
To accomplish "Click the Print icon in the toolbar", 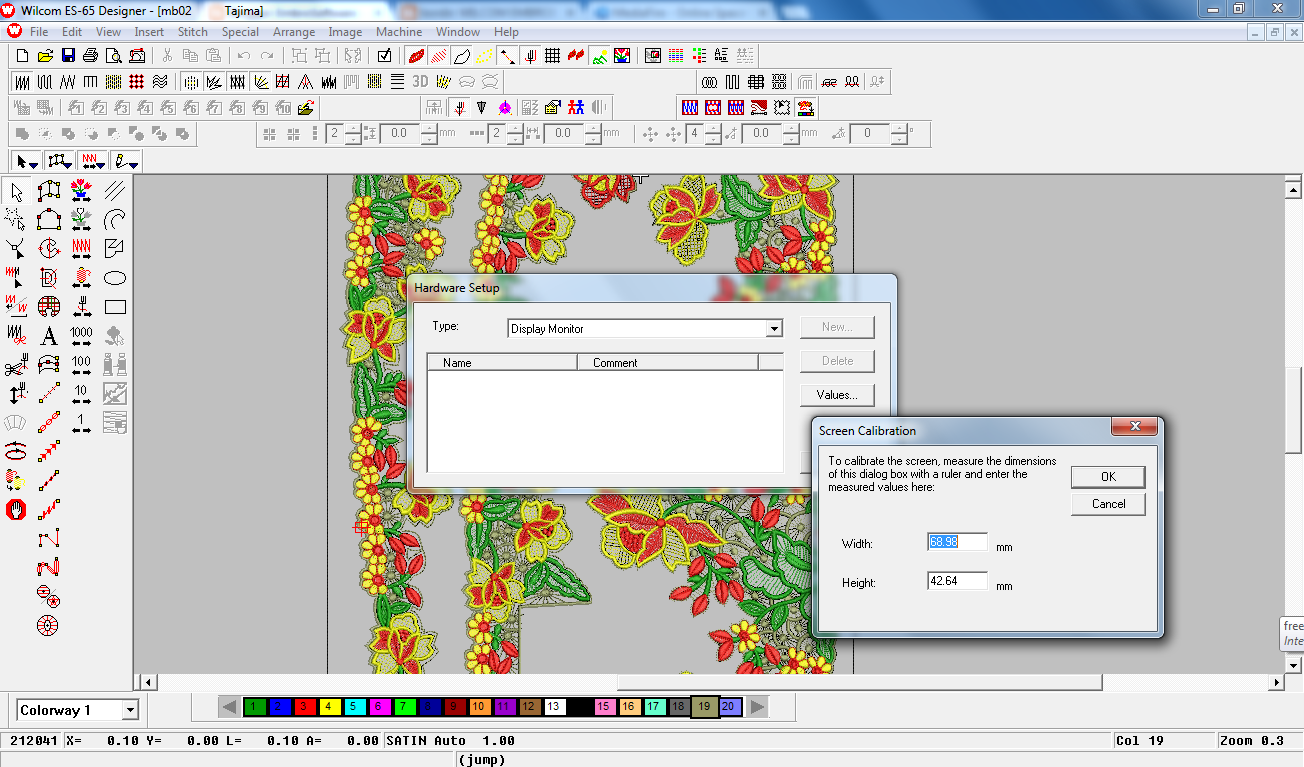I will pyautogui.click(x=91, y=56).
